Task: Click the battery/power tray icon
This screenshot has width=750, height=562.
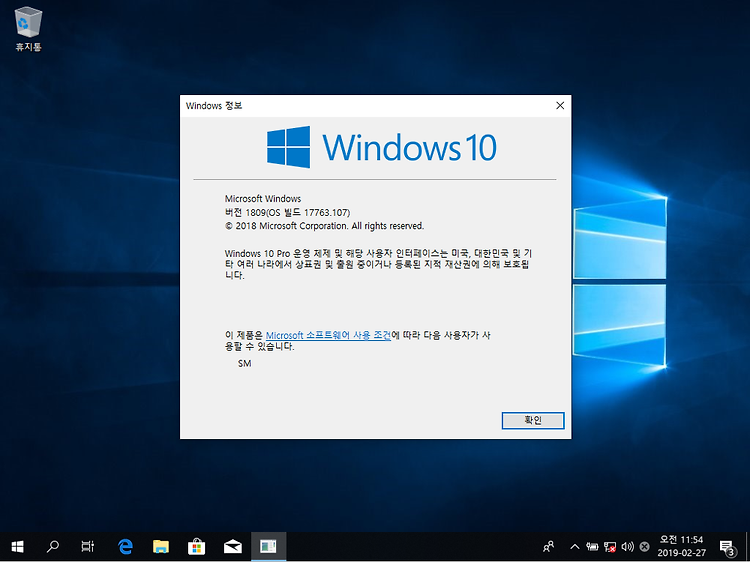Action: (592, 546)
